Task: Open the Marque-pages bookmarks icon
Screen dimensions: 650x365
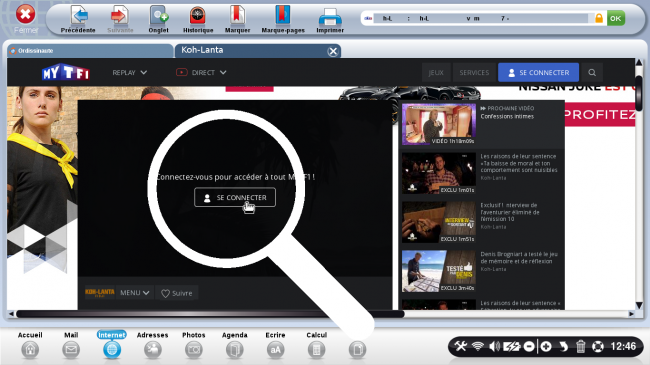Action: (283, 16)
